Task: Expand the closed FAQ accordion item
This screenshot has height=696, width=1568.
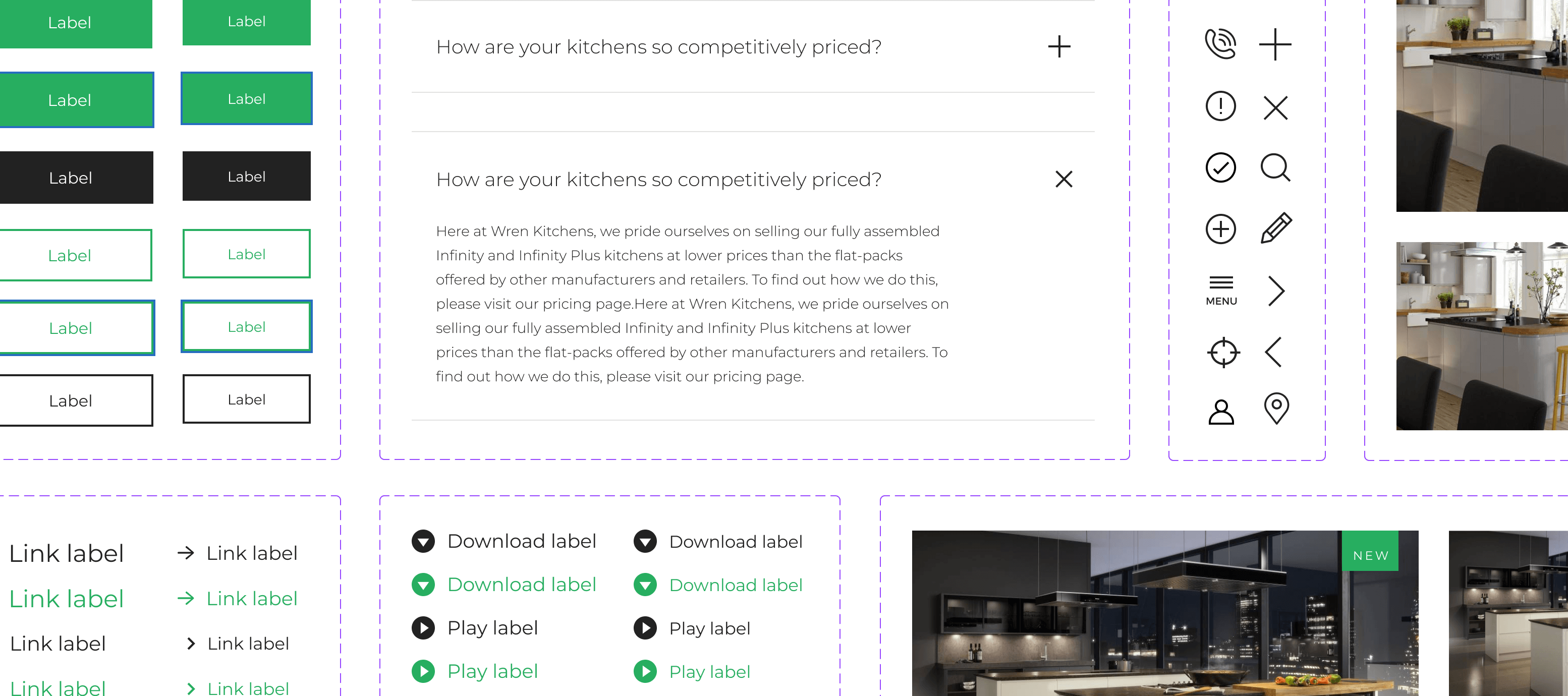Action: tap(1058, 45)
